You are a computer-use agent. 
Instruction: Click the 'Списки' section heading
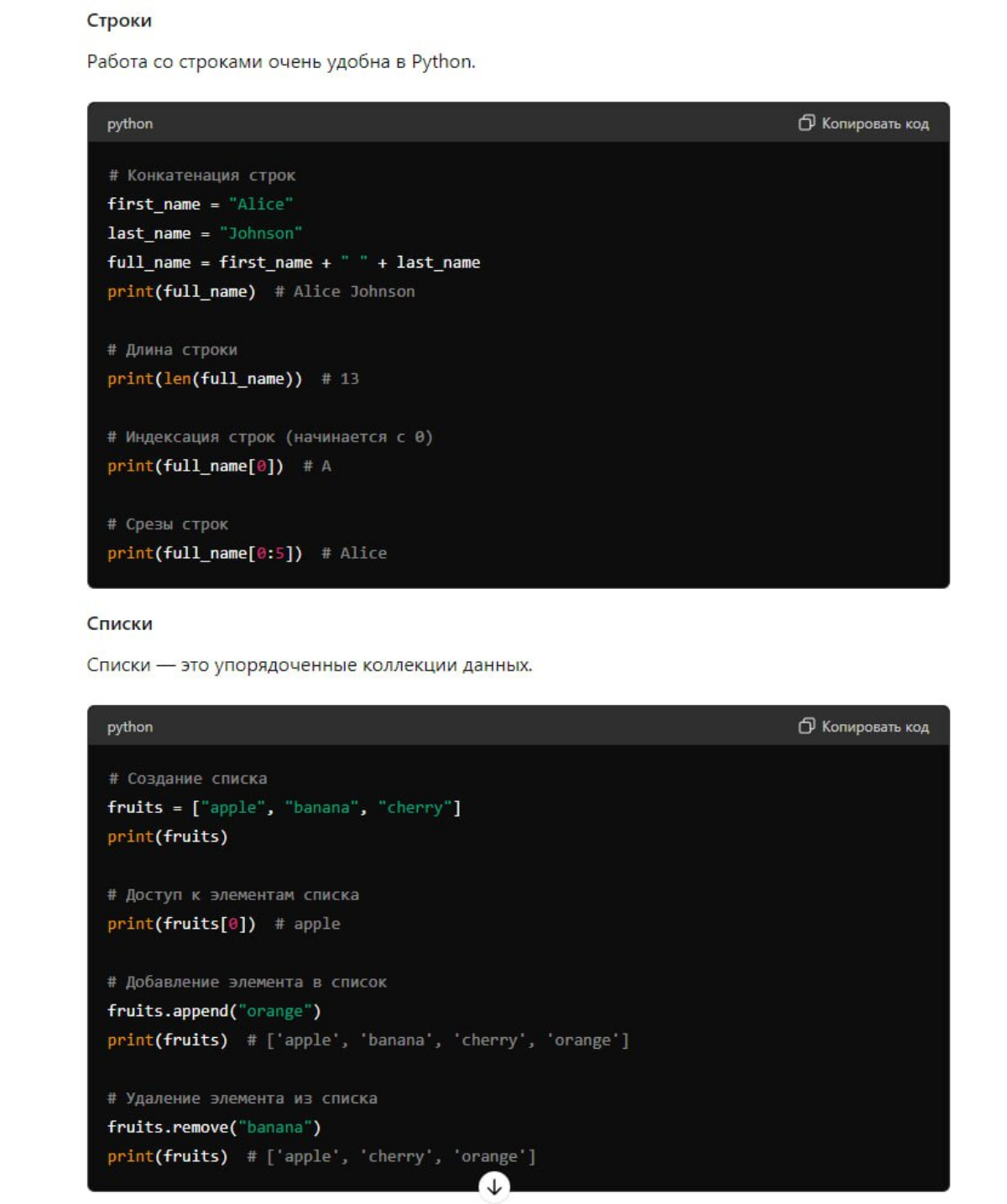[120, 623]
